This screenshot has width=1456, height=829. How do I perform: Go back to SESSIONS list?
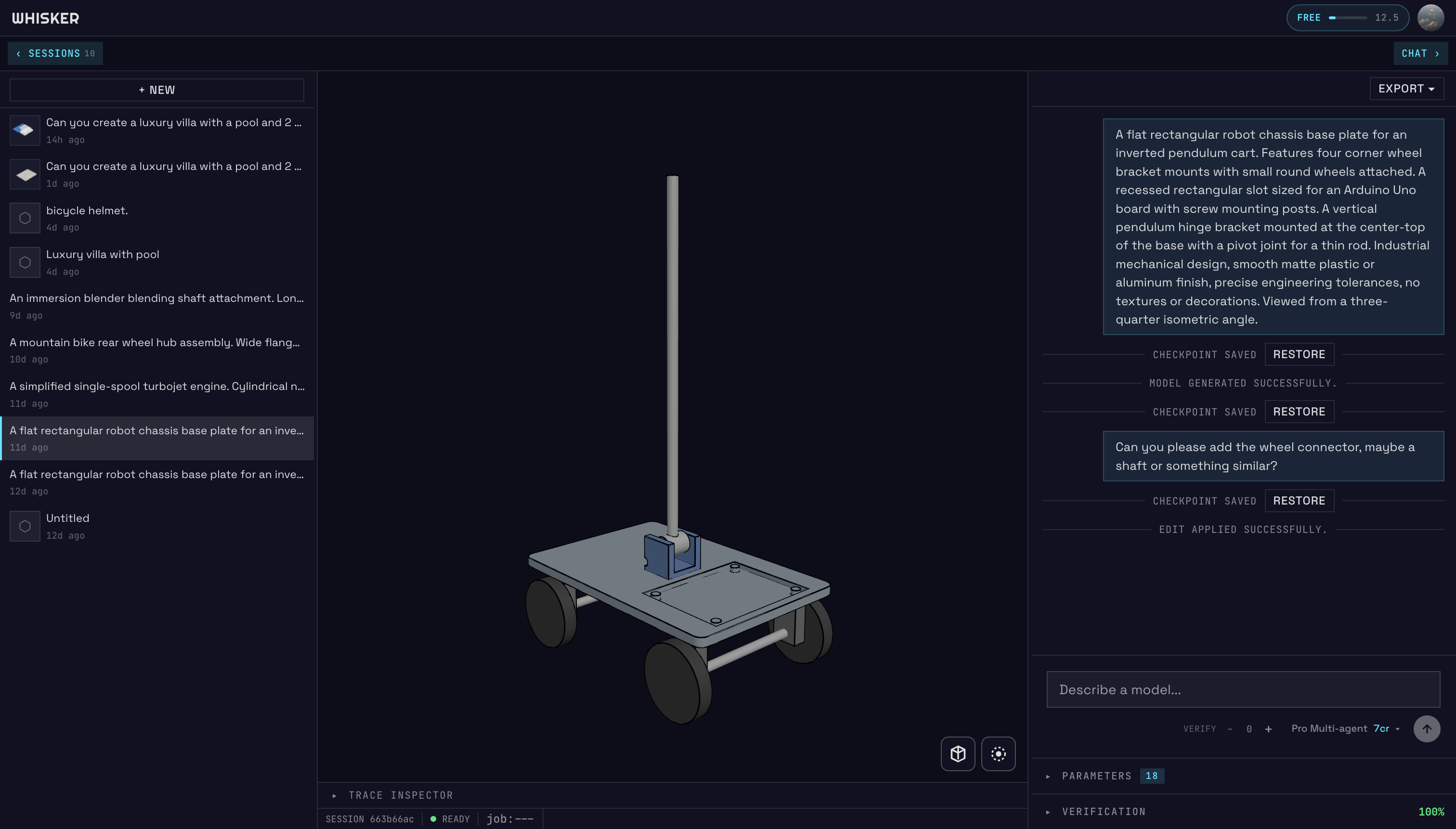[55, 53]
